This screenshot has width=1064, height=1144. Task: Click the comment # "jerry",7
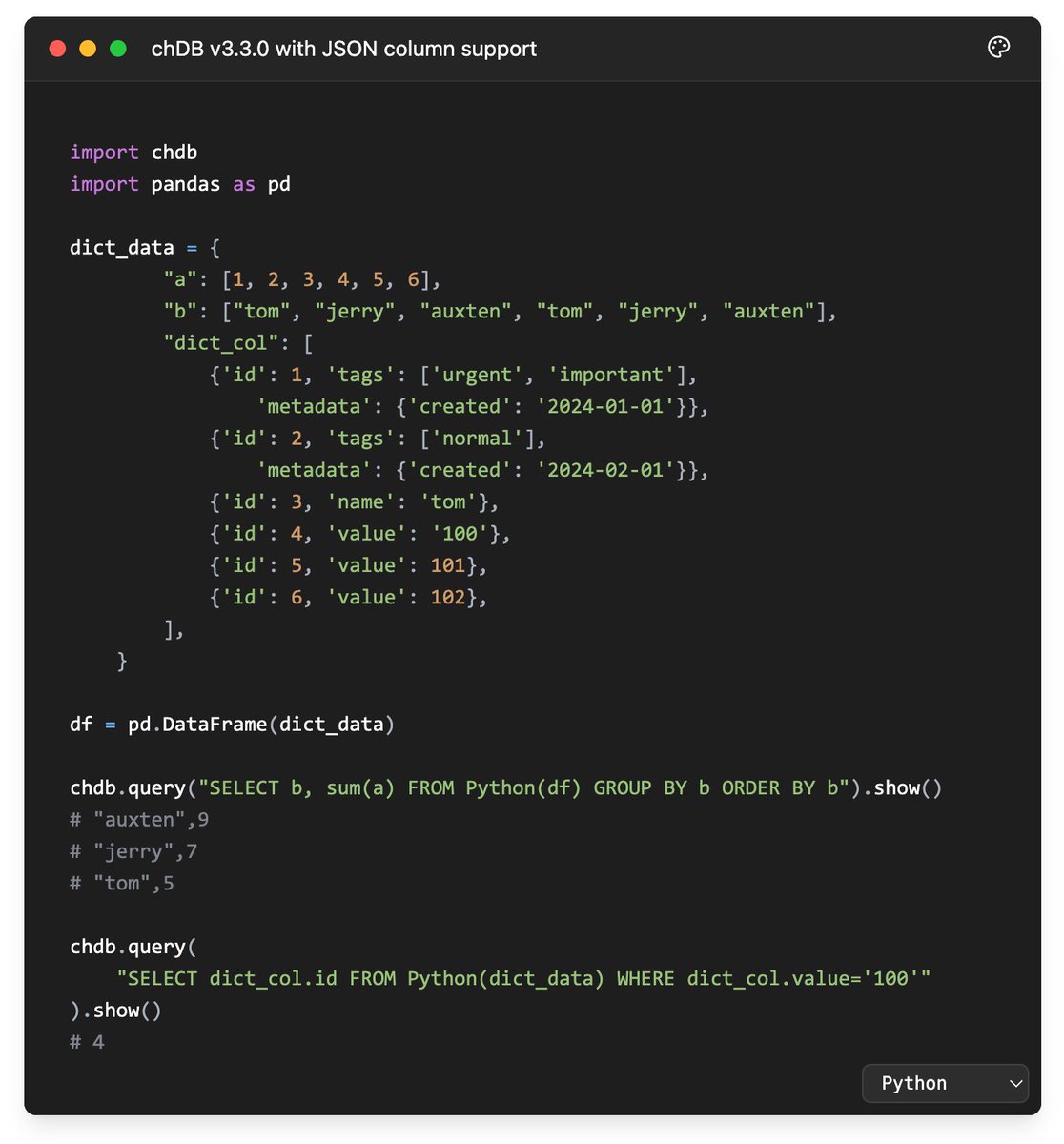point(133,851)
